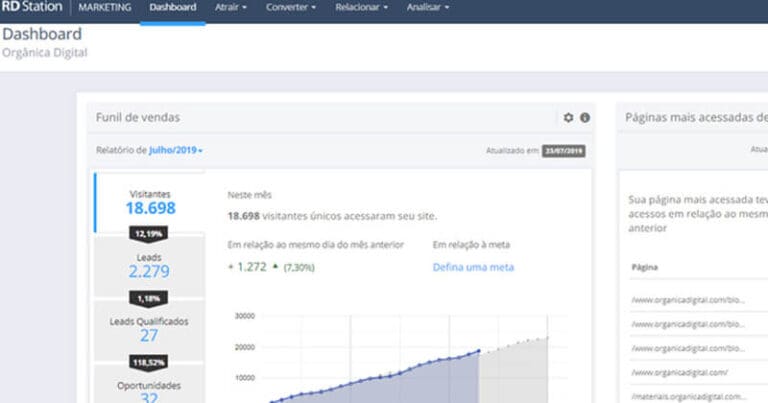The width and height of the screenshot is (768, 403).
Task: Select the Leads funnel stage
Action: 149,265
